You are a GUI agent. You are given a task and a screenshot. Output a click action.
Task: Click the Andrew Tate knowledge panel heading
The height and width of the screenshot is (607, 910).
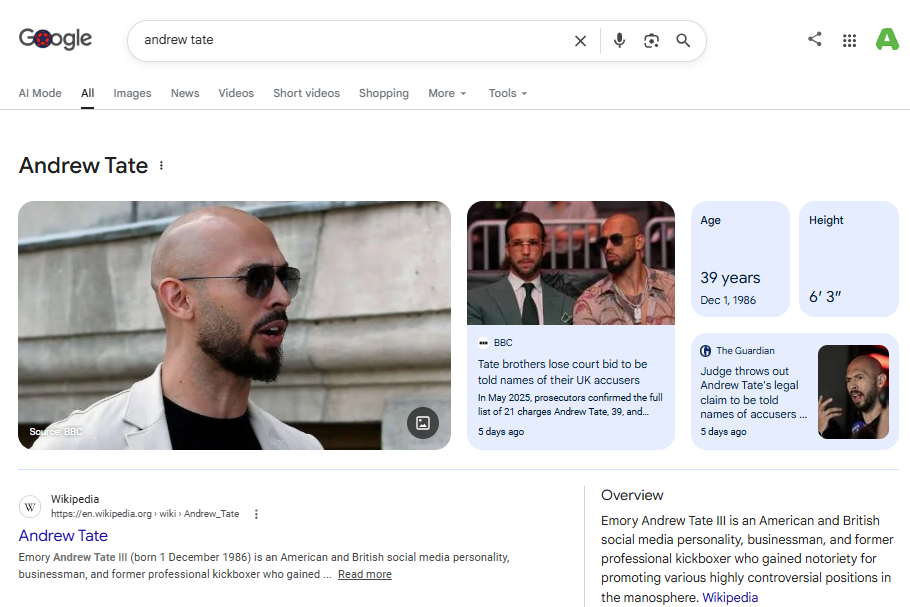pos(84,165)
